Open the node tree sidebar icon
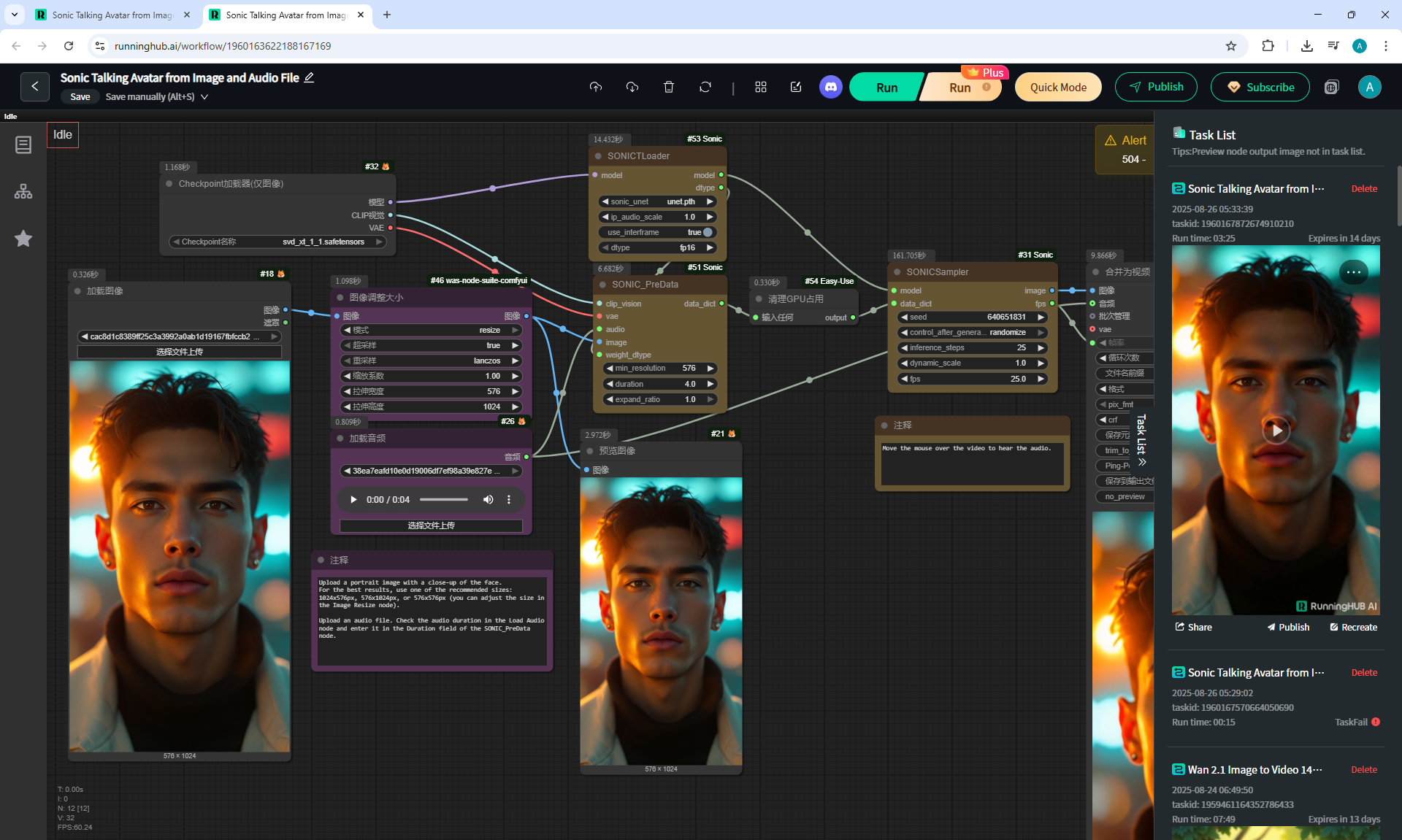This screenshot has width=1402, height=840. [23, 191]
